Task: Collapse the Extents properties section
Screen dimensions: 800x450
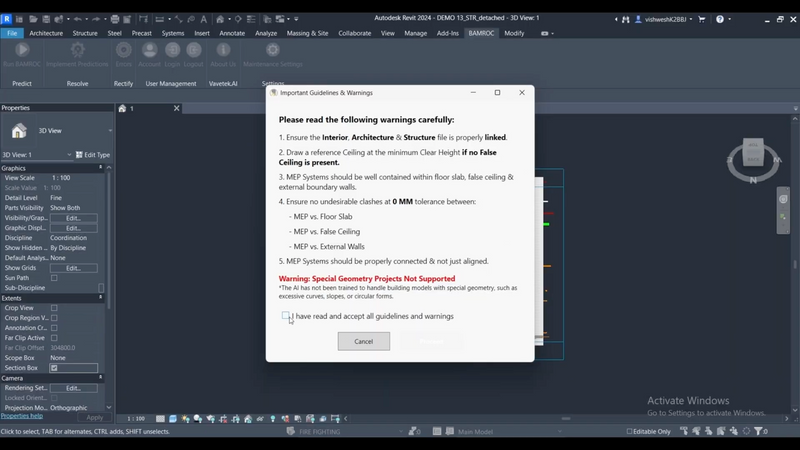Action: point(101,297)
